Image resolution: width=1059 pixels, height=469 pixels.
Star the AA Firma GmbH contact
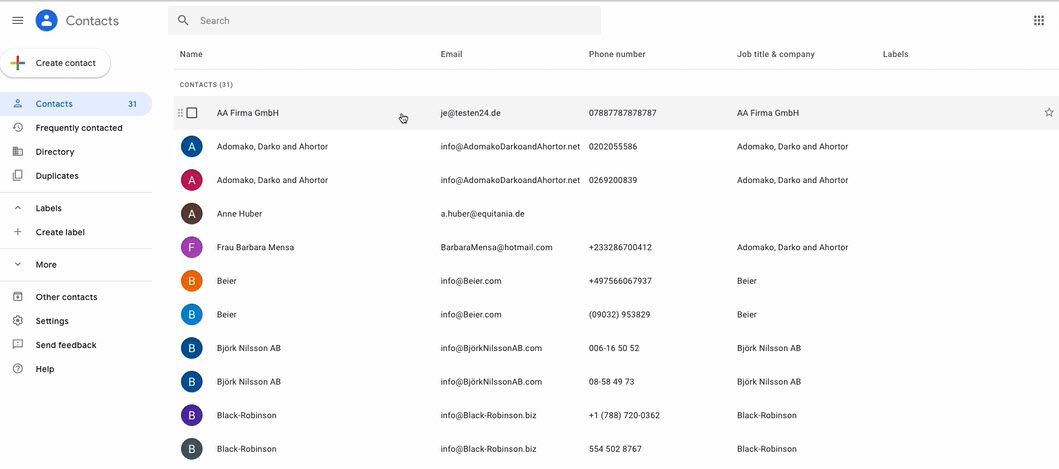[1048, 113]
